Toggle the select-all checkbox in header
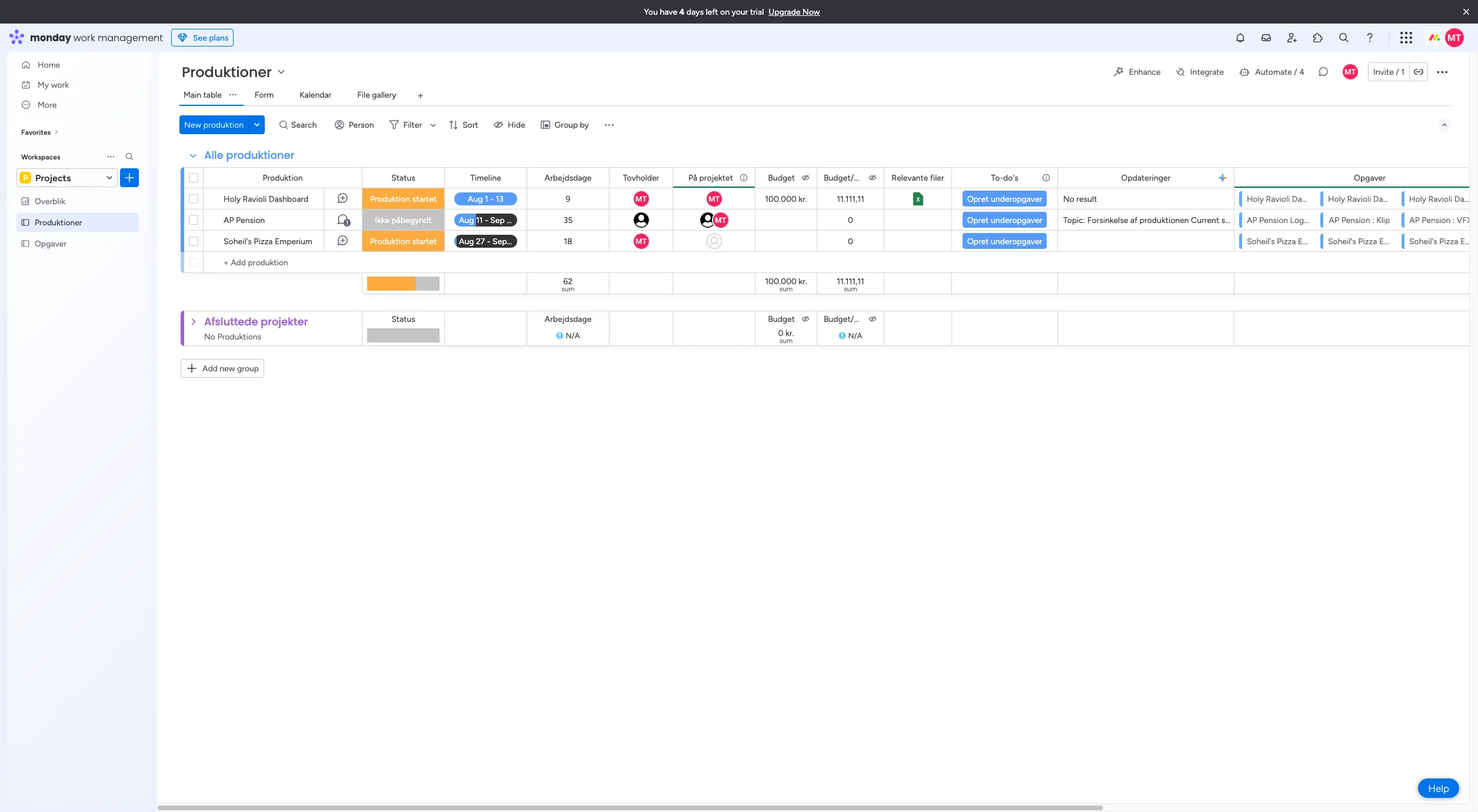 point(194,178)
